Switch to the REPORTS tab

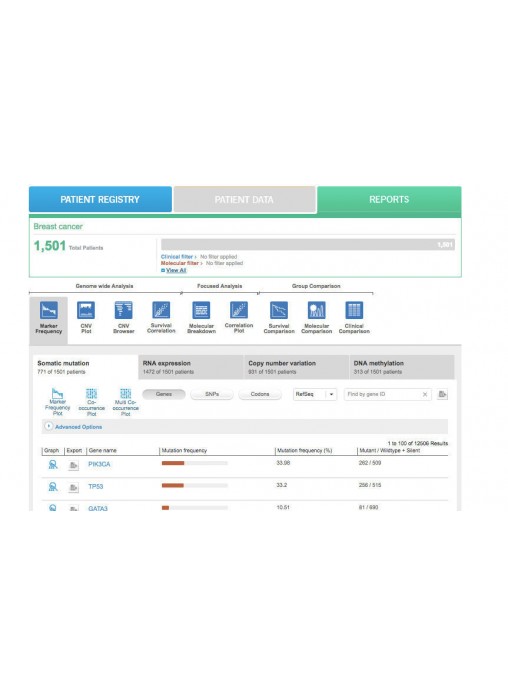pos(389,200)
